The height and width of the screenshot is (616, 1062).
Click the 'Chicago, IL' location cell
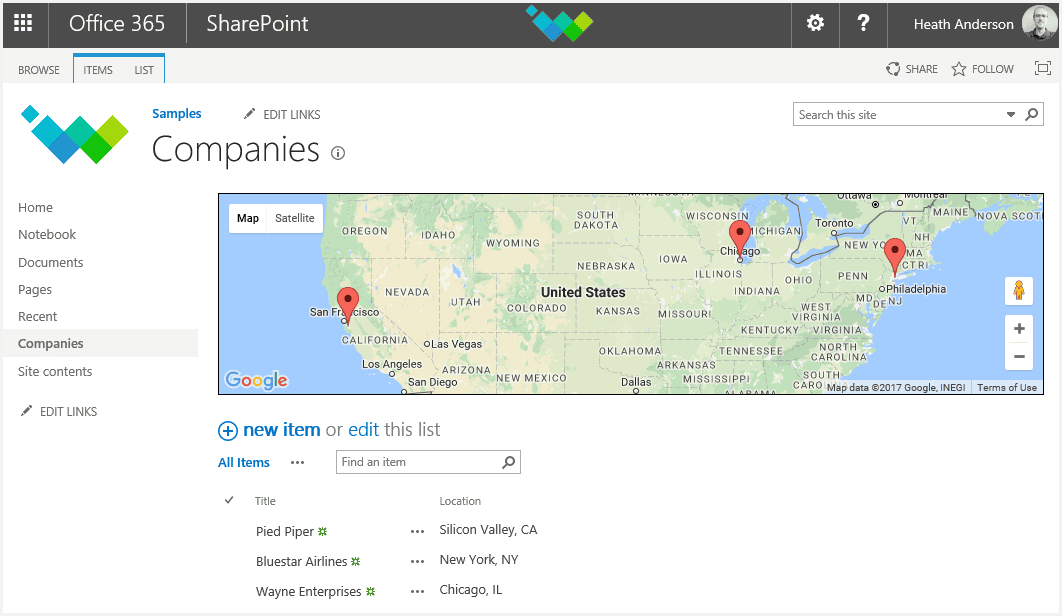pos(471,590)
